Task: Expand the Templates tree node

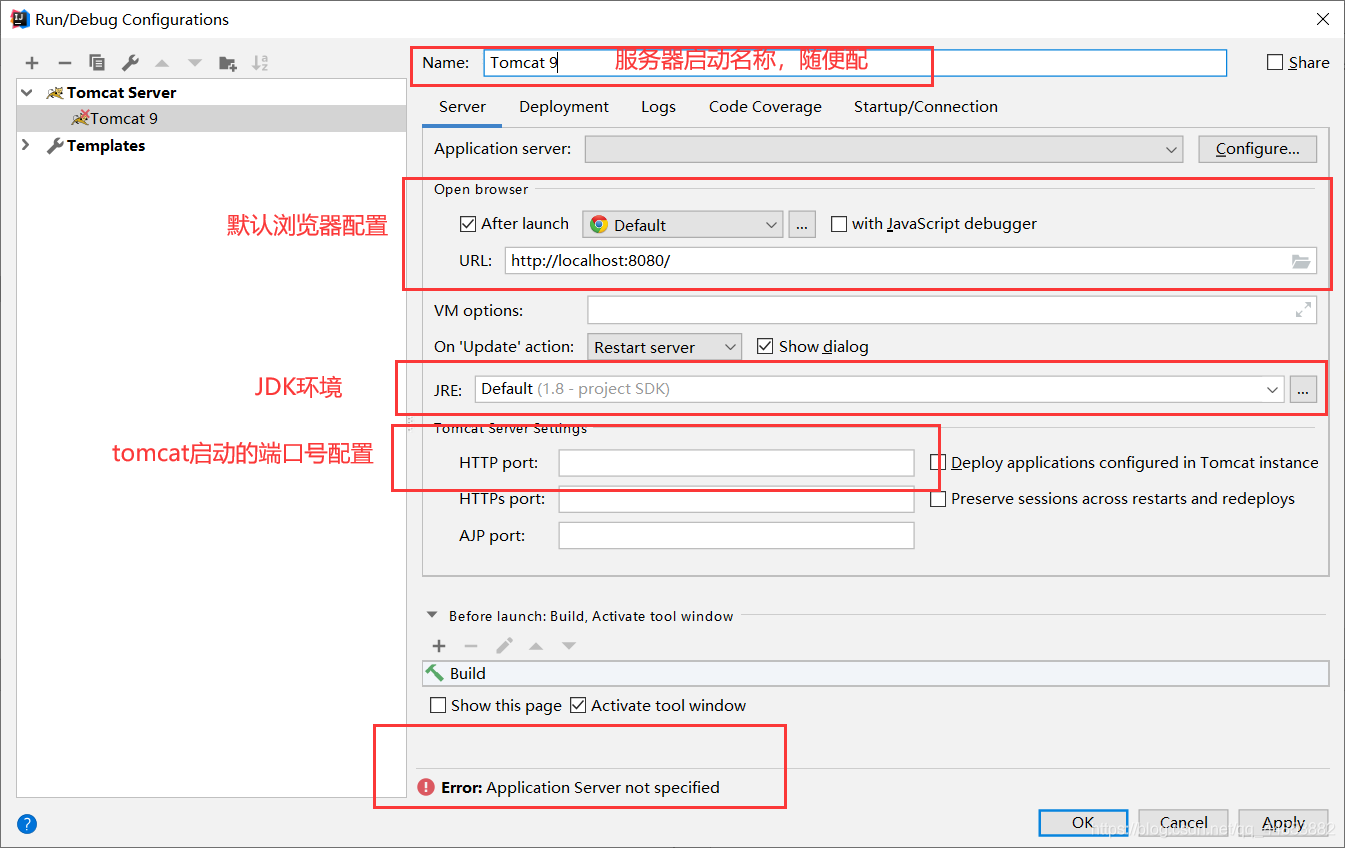Action: click(x=27, y=146)
